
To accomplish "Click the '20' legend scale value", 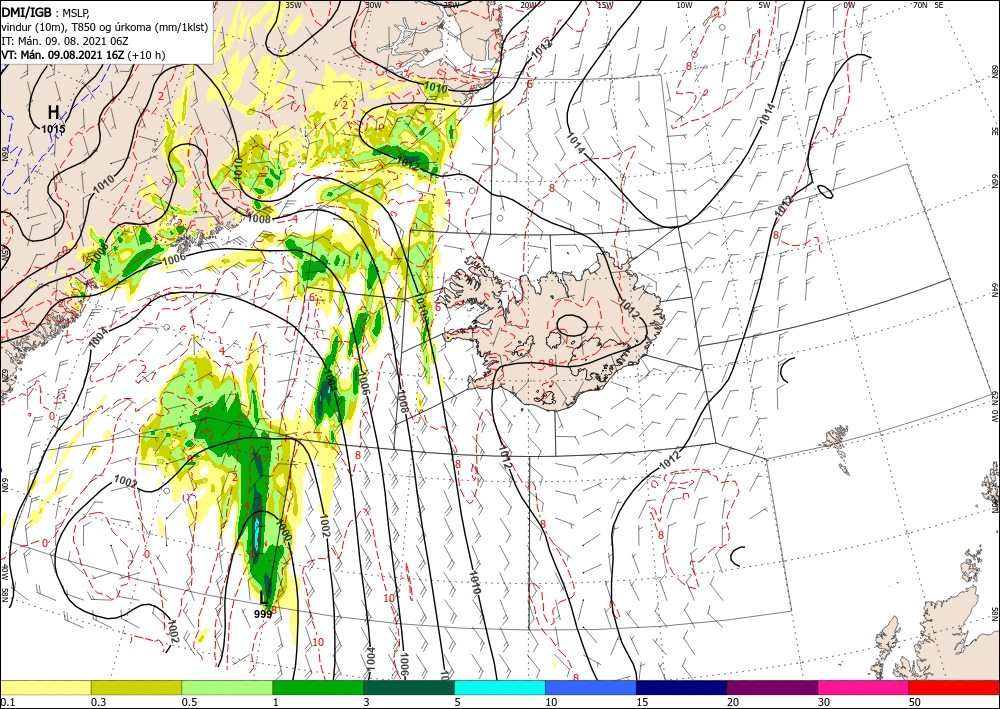I will pyautogui.click(x=733, y=701).
